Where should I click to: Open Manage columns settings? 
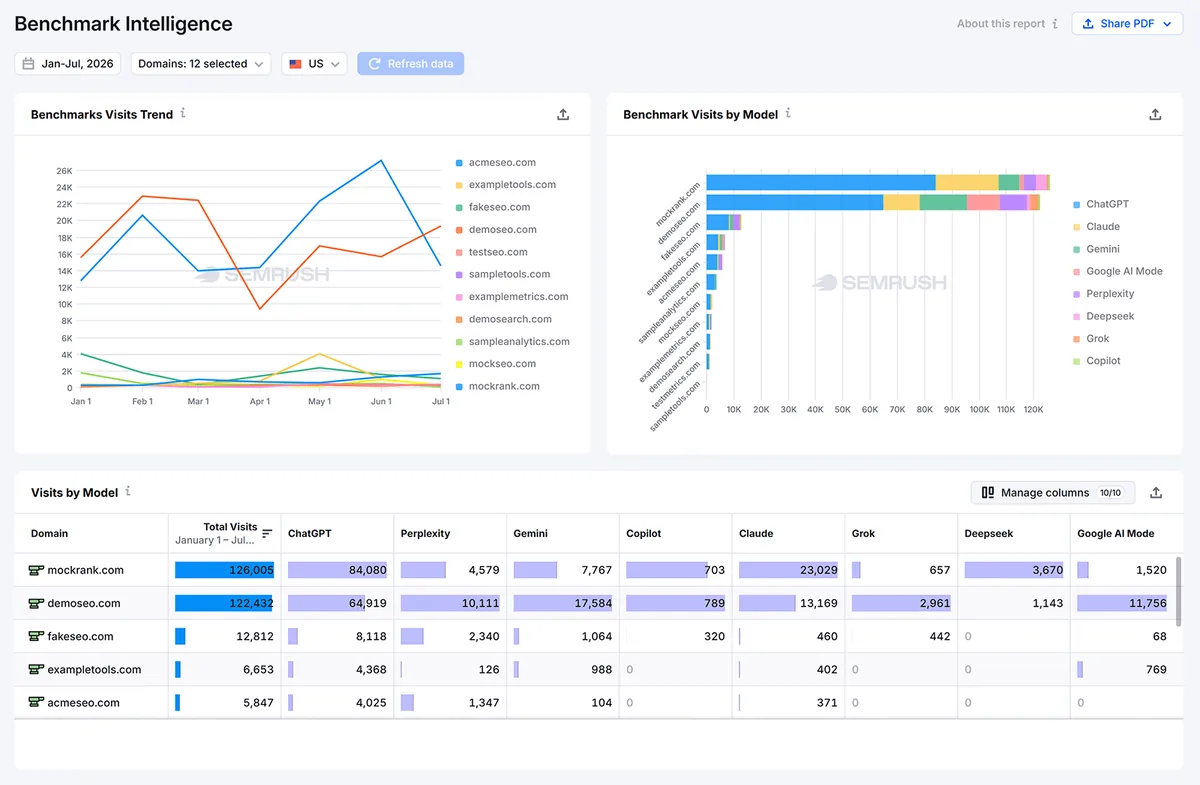(x=1053, y=493)
